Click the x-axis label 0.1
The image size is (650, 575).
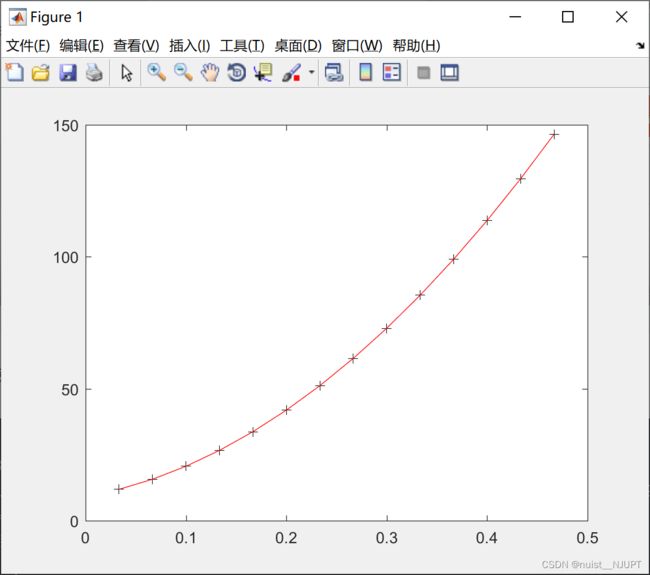186,538
